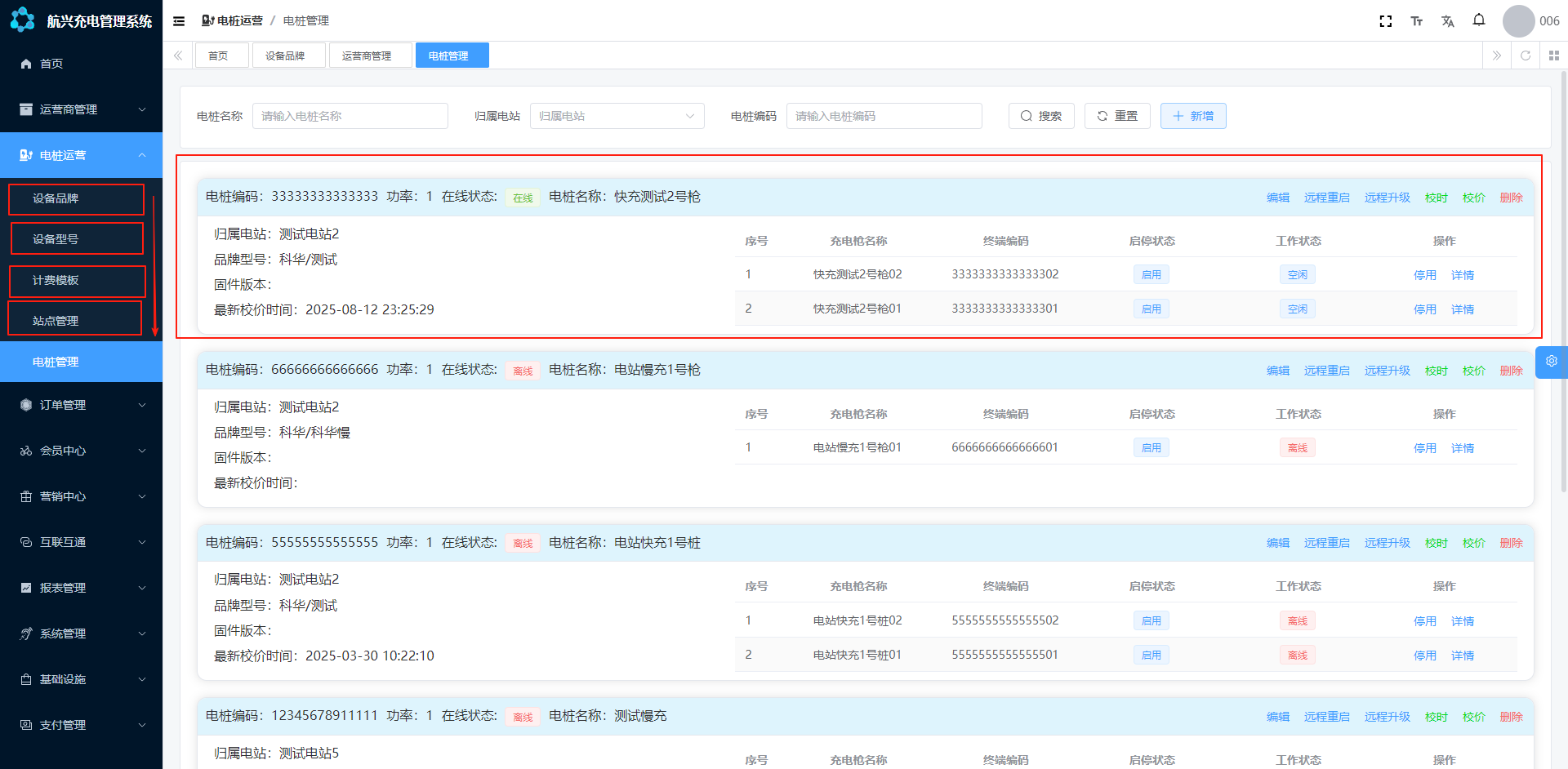1568x769 pixels.
Task: Click the 新增 button
Action: pos(1192,116)
